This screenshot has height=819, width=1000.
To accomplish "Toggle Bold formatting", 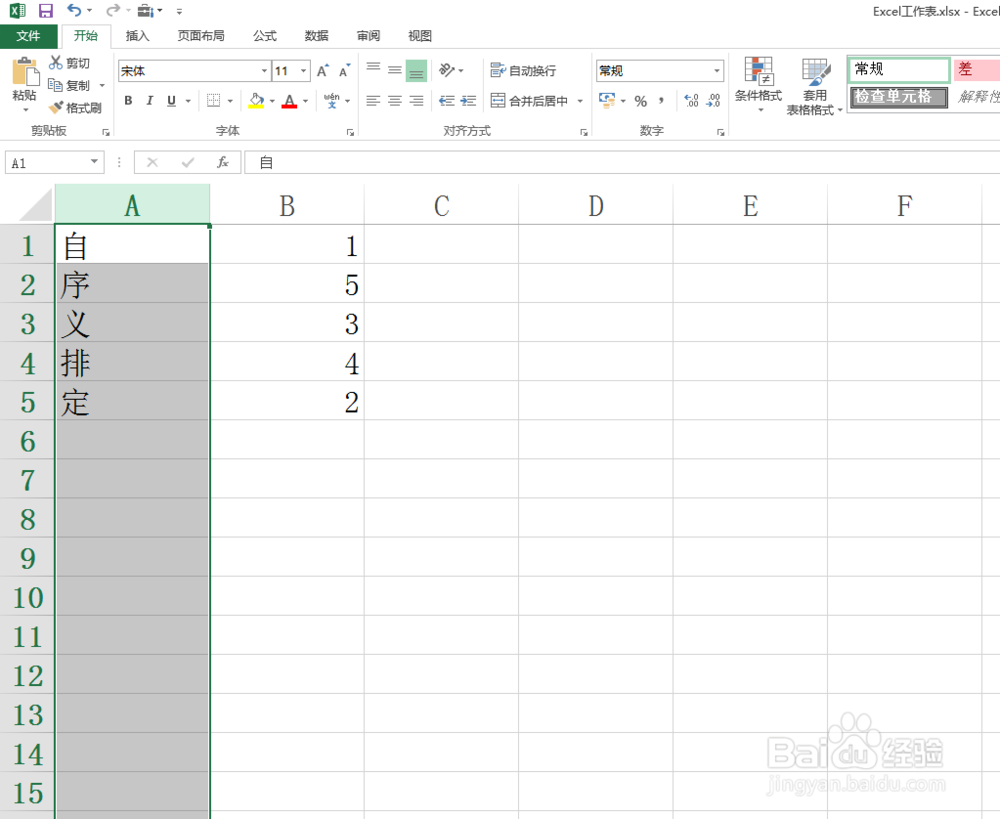I will coord(128,101).
